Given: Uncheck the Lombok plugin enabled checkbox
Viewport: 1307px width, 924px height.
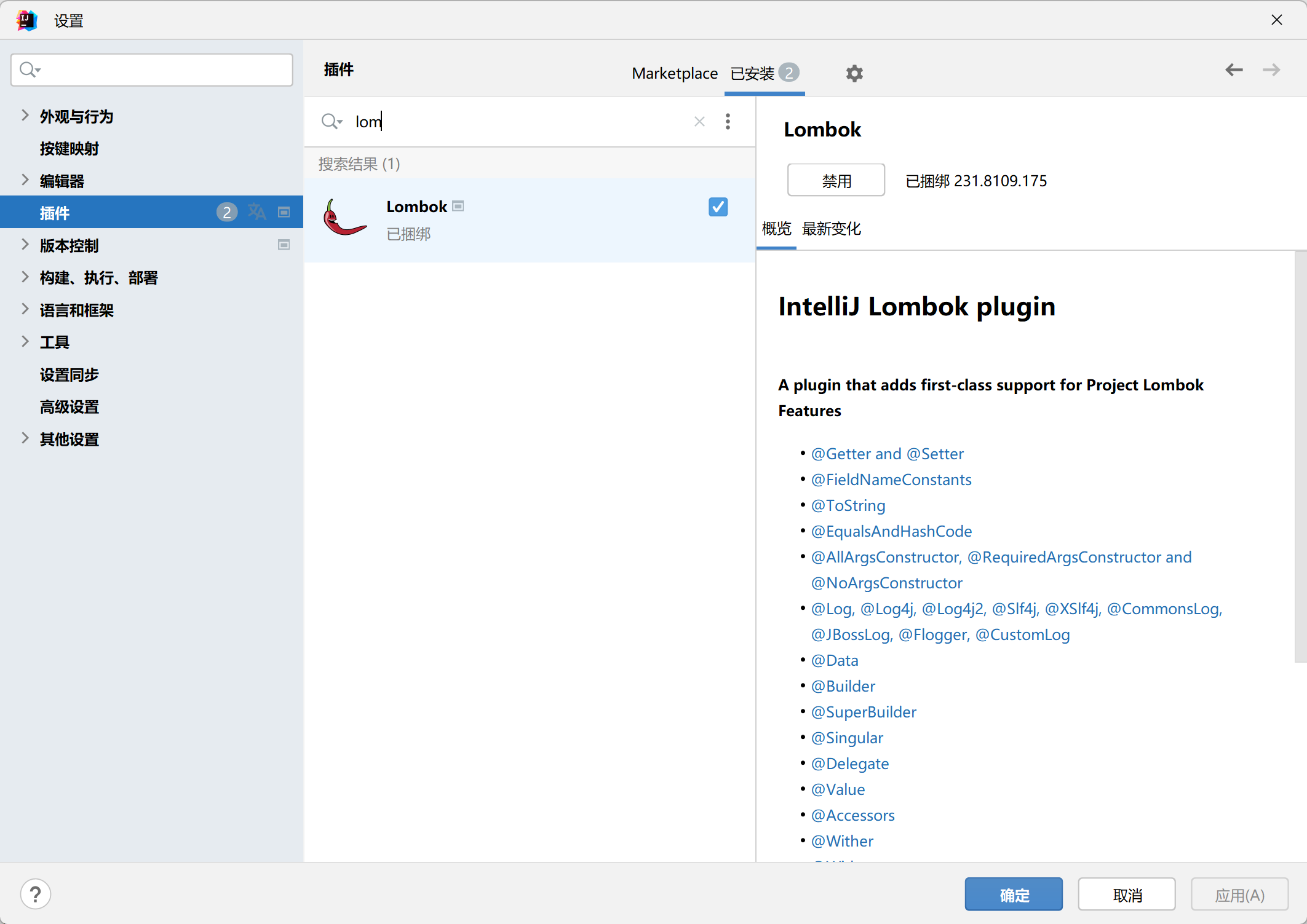Looking at the screenshot, I should click(718, 207).
